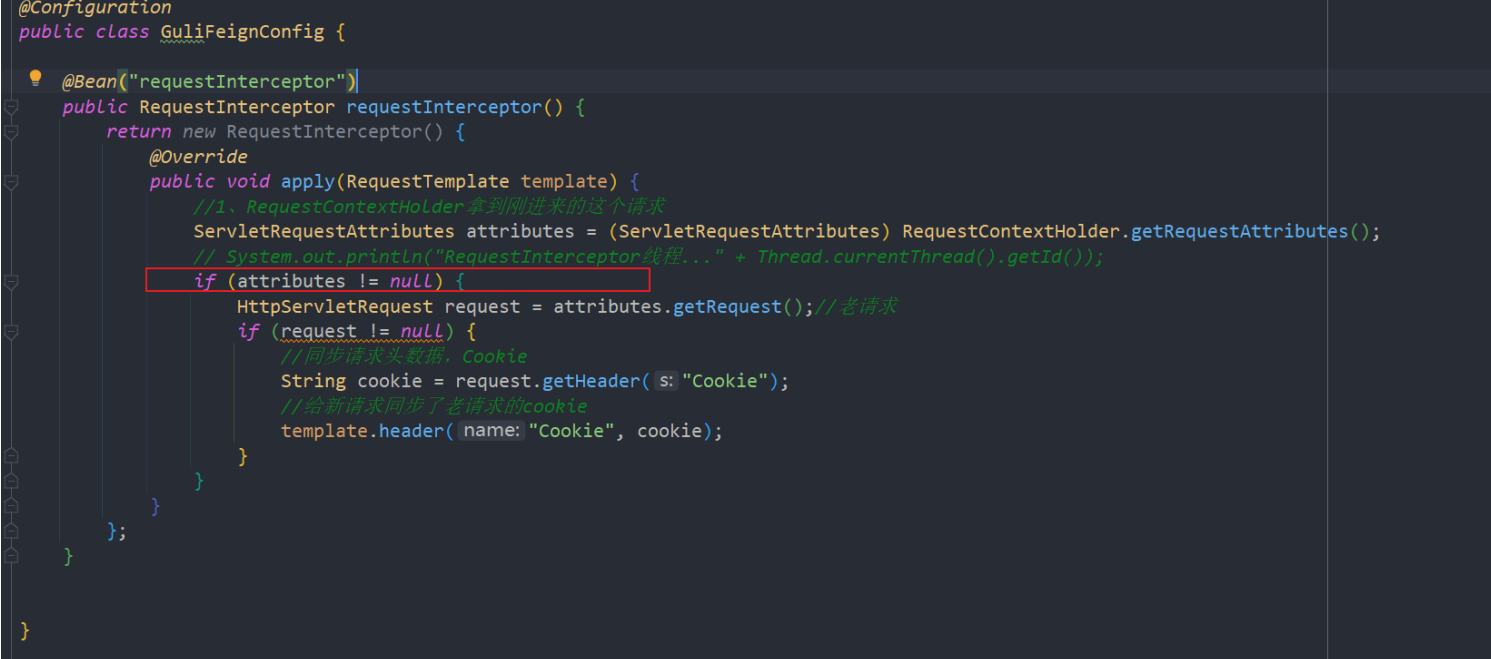This screenshot has height=659, width=1491.
Task: Click the @Bean annotation
Action: (x=90, y=82)
